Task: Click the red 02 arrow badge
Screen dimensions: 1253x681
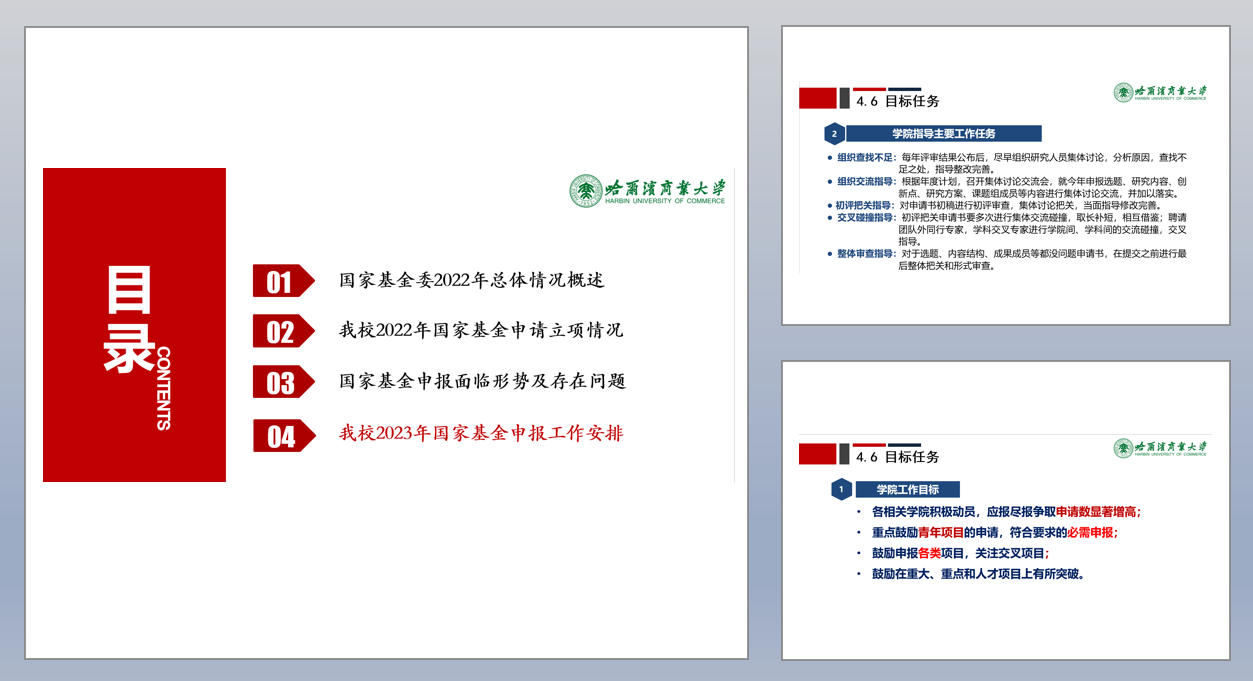Action: [282, 331]
